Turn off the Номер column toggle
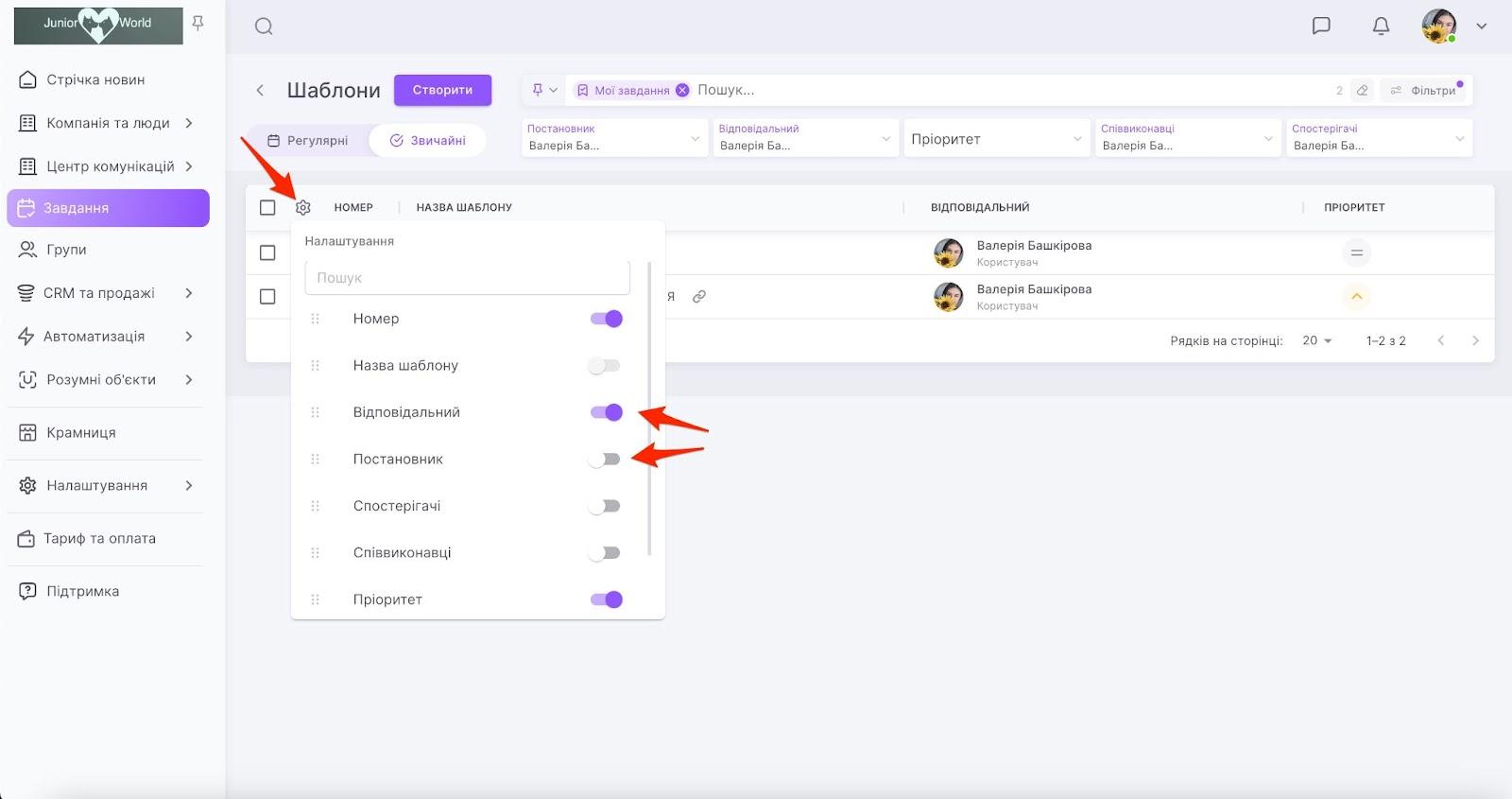 [x=606, y=319]
